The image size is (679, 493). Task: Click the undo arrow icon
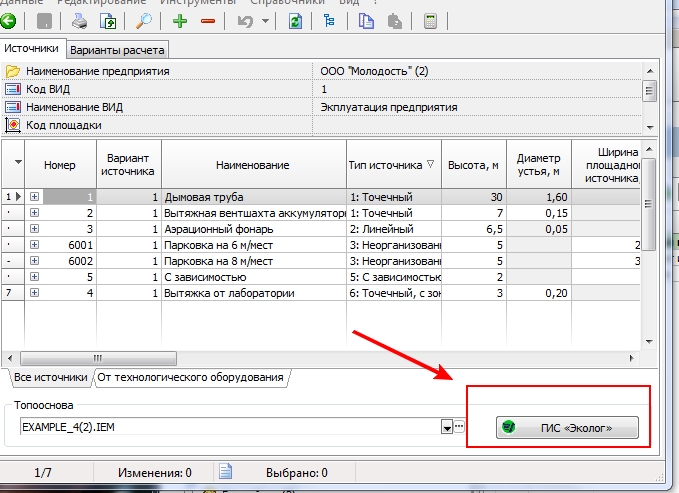point(243,20)
